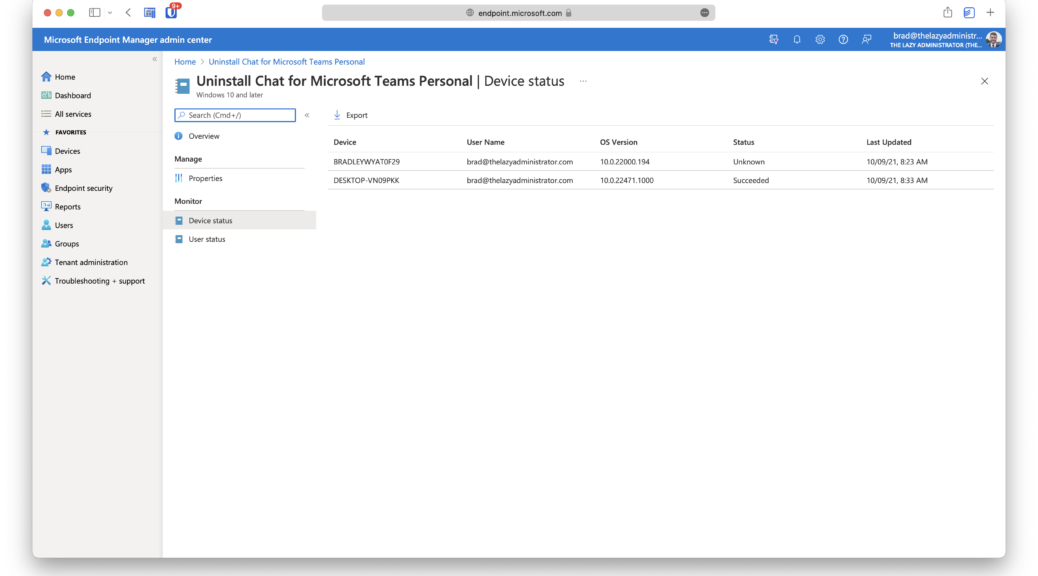This screenshot has width=1038, height=576.
Task: Focus the endpoint.microsoft.com address bar
Action: tap(518, 13)
